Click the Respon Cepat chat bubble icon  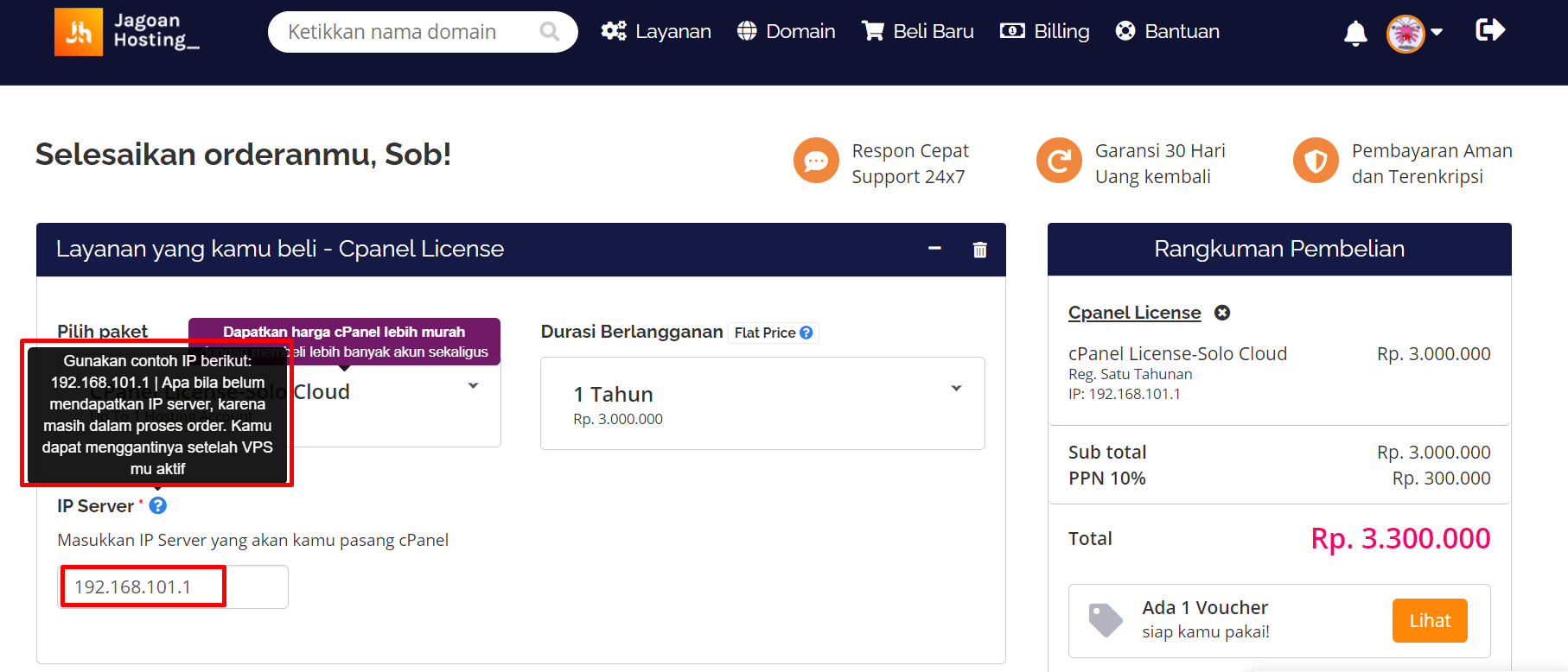[x=816, y=161]
